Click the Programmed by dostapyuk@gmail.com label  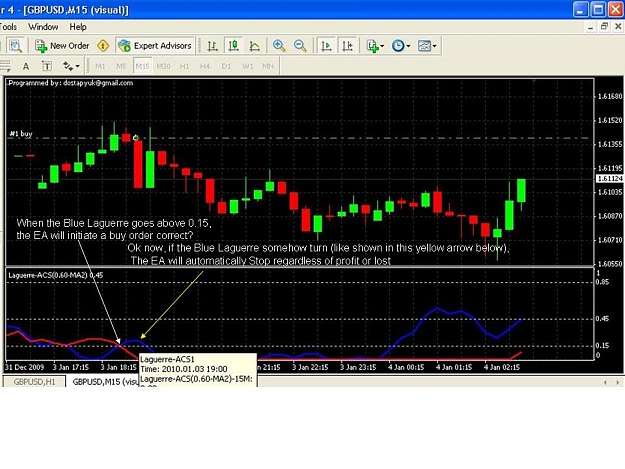coord(71,83)
